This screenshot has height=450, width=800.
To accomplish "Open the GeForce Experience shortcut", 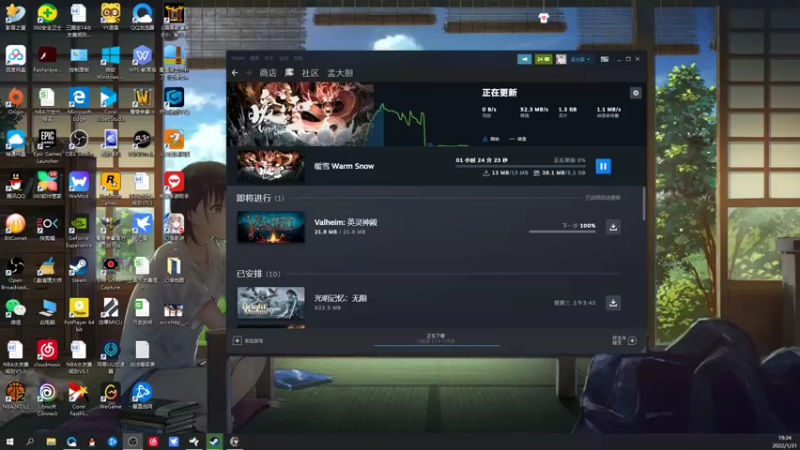I will (79, 231).
